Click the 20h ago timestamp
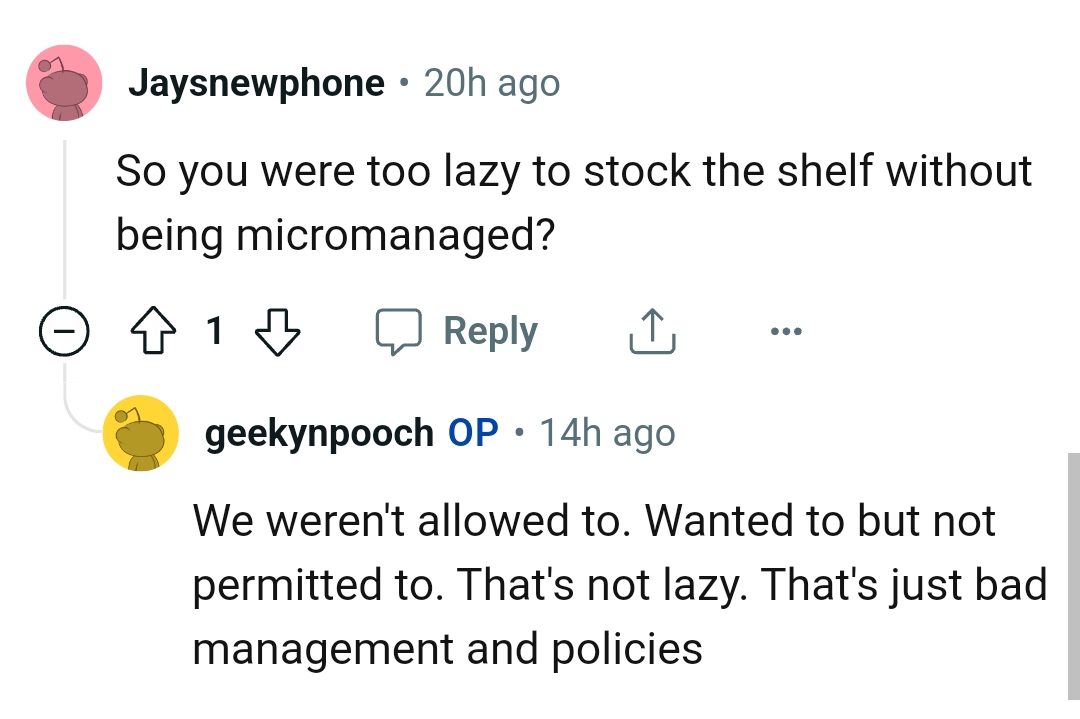The image size is (1080, 719). click(489, 83)
